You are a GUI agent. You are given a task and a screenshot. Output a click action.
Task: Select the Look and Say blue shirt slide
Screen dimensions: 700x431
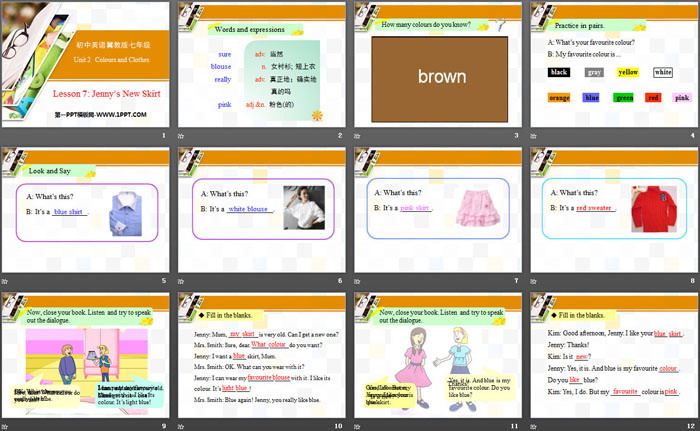click(85, 210)
